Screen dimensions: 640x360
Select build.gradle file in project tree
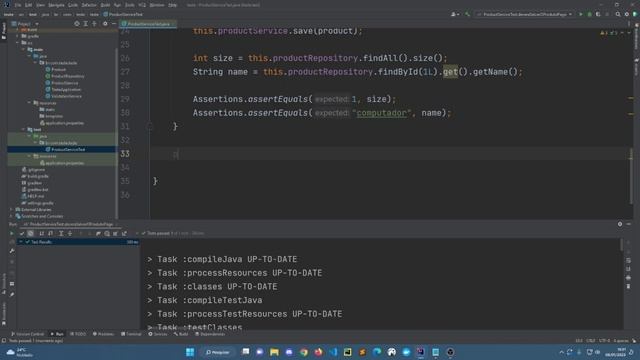point(35,176)
